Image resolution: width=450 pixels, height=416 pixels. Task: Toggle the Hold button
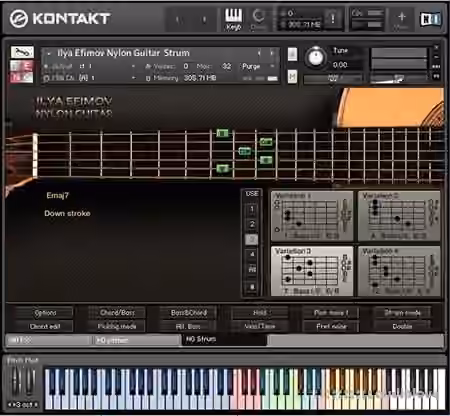click(x=260, y=313)
